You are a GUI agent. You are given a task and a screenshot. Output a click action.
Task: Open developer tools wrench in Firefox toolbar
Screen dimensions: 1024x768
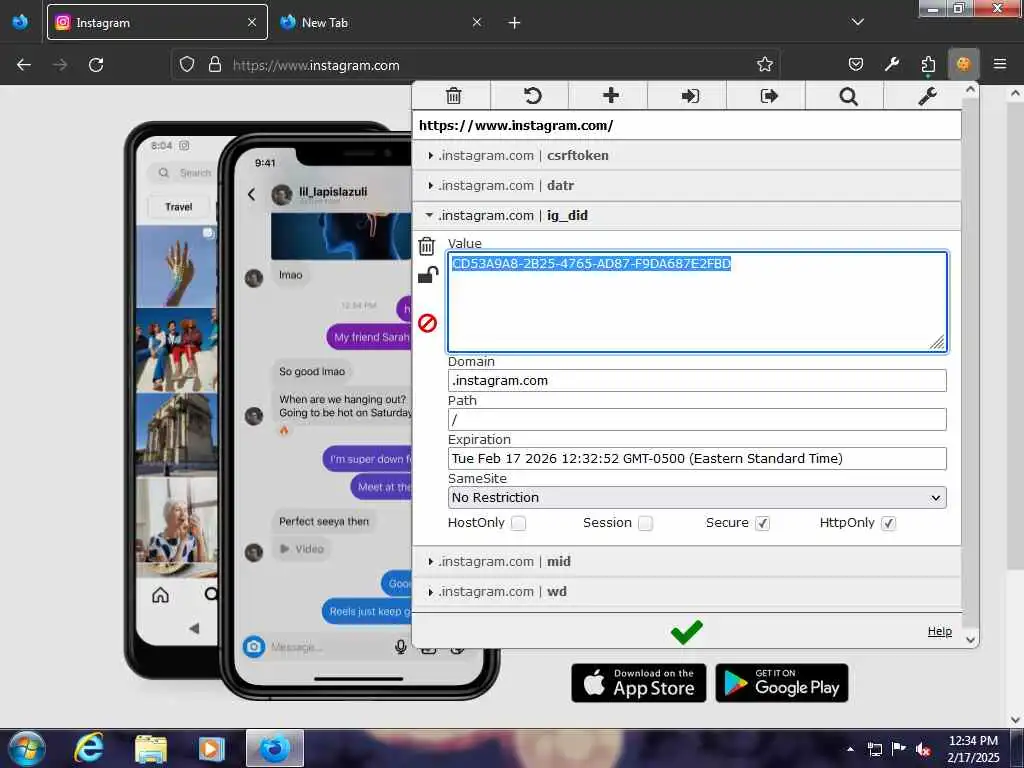(892, 64)
